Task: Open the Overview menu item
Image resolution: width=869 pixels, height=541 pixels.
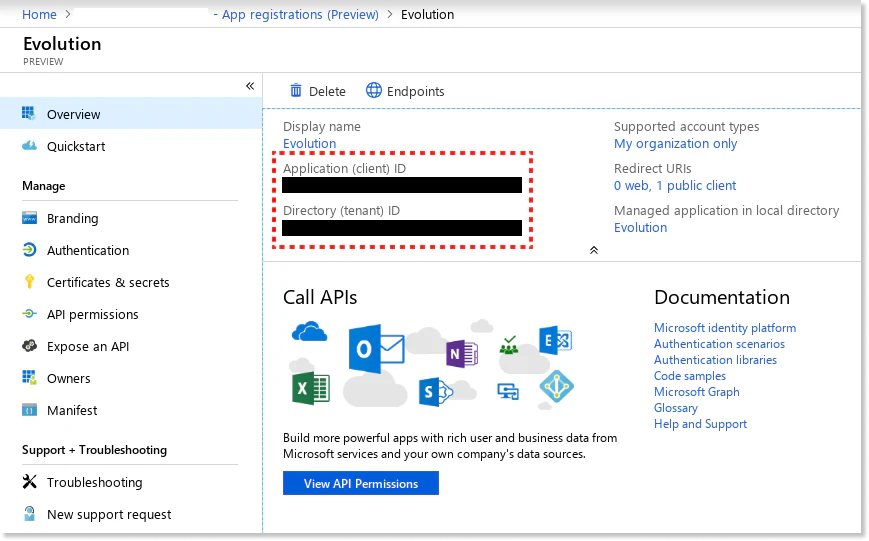Action: point(131,114)
